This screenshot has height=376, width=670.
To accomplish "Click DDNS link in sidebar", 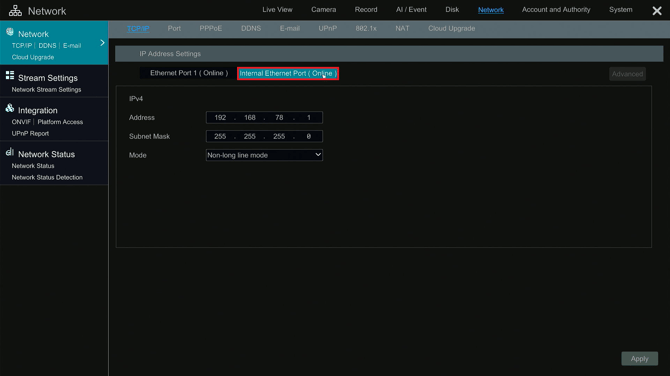I will [47, 45].
